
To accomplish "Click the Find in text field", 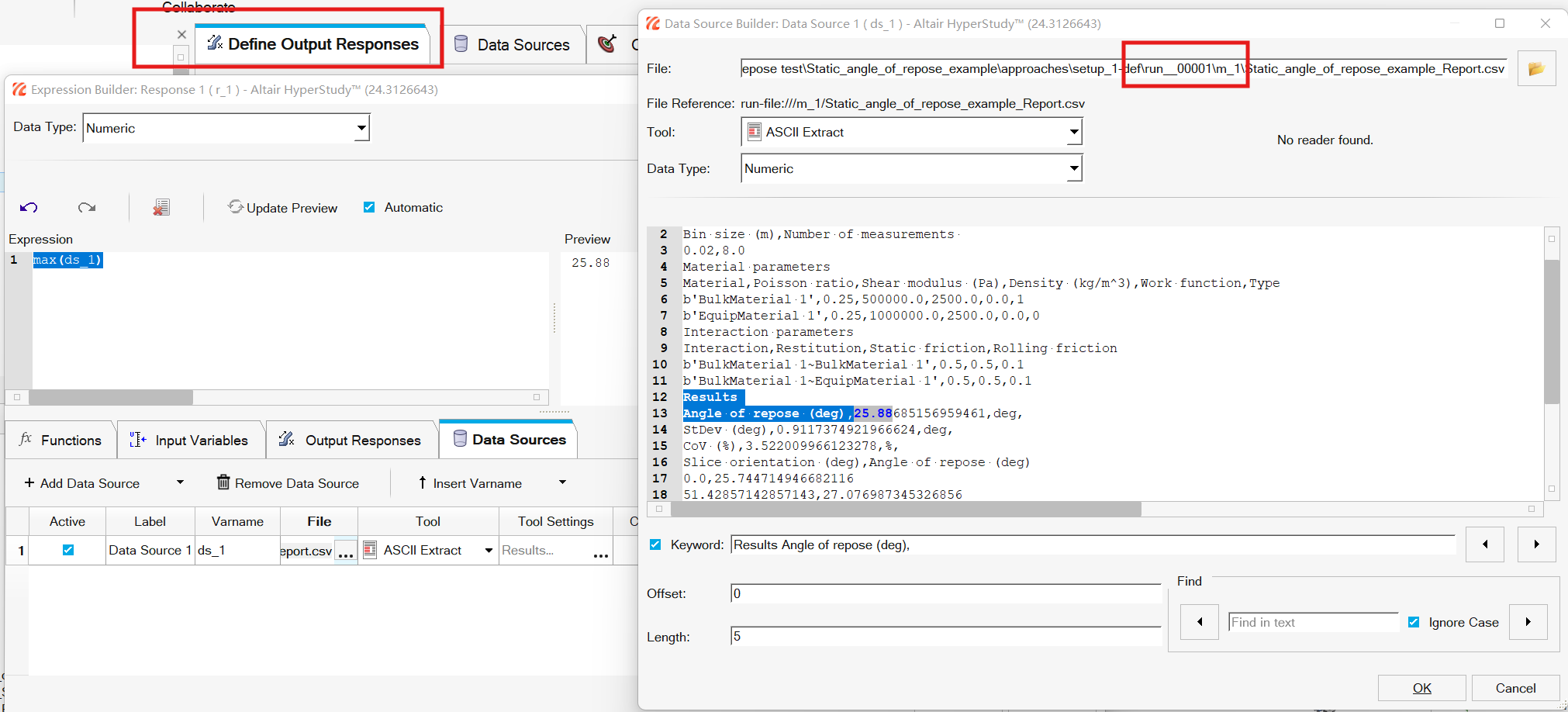I will click(x=1313, y=622).
